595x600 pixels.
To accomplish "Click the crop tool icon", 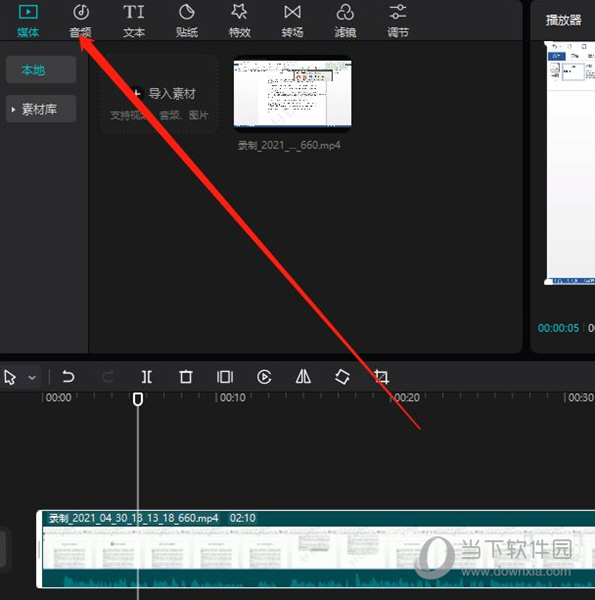I will [x=381, y=377].
